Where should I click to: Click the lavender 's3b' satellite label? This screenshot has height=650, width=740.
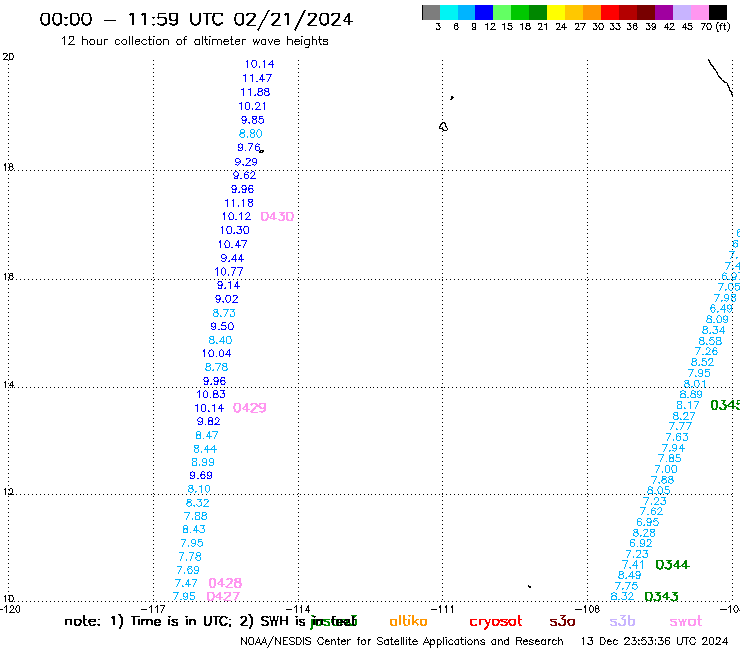coord(622,621)
